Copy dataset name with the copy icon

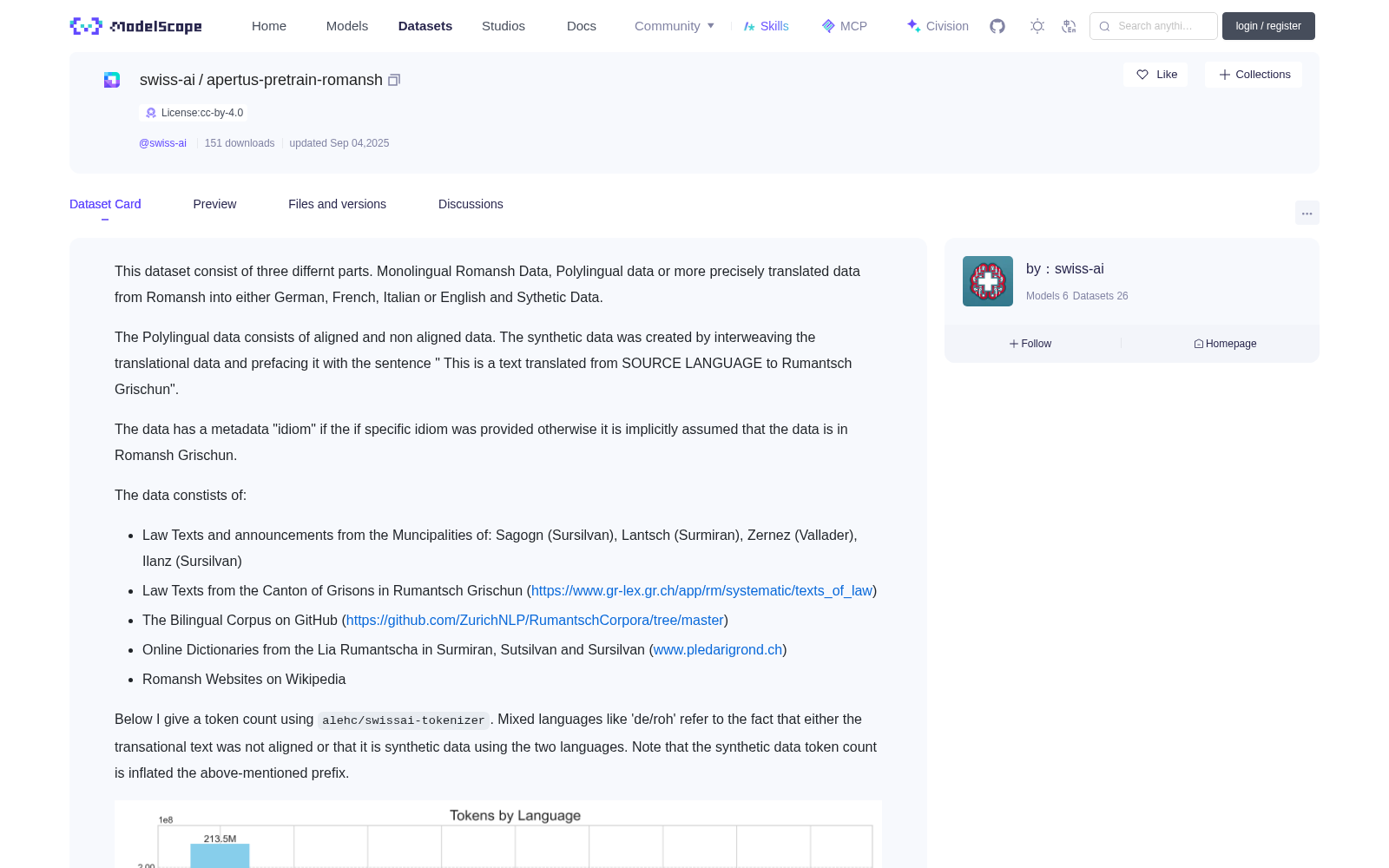[394, 80]
